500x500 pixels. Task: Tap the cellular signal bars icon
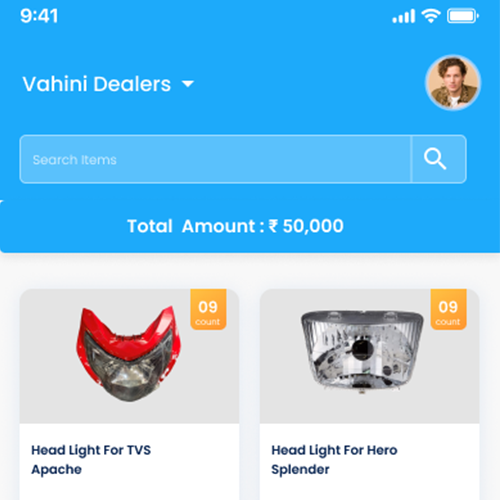click(x=404, y=16)
